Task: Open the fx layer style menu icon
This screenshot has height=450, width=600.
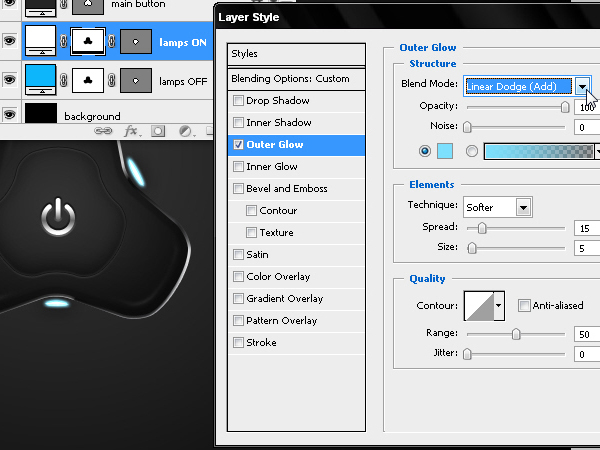Action: point(132,131)
